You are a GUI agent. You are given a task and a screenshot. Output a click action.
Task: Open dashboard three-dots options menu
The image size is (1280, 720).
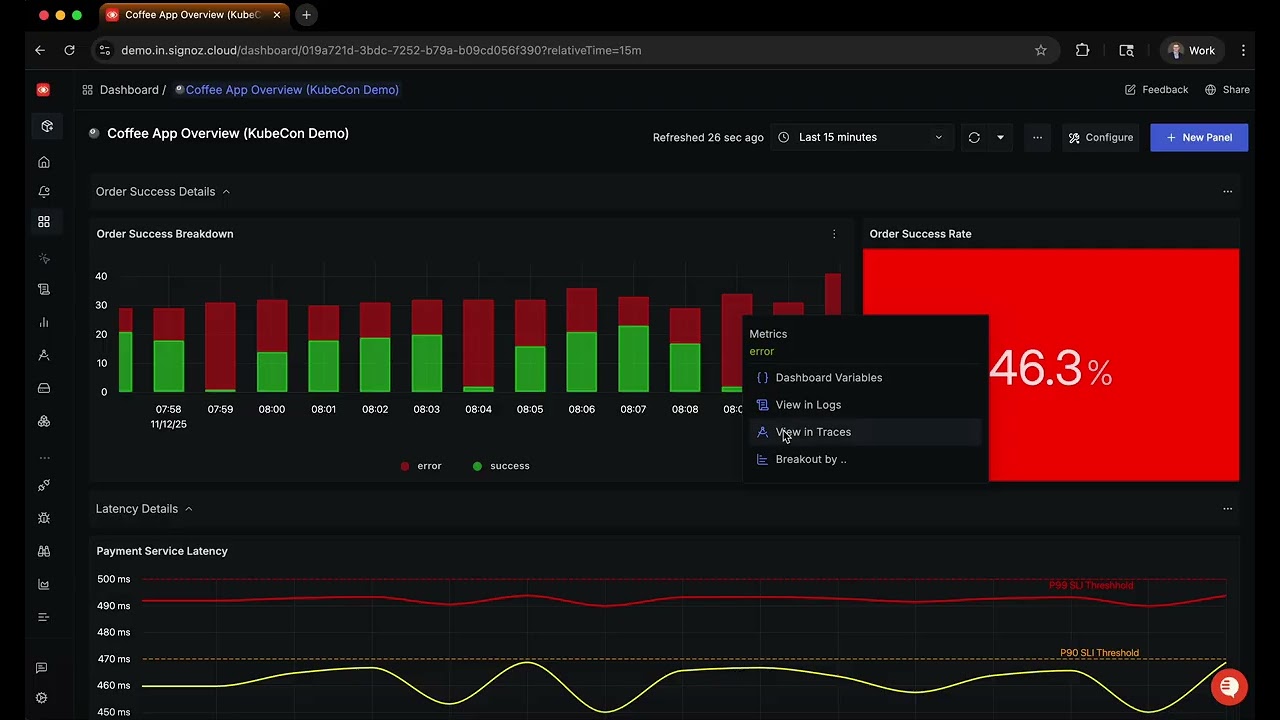tap(1037, 137)
